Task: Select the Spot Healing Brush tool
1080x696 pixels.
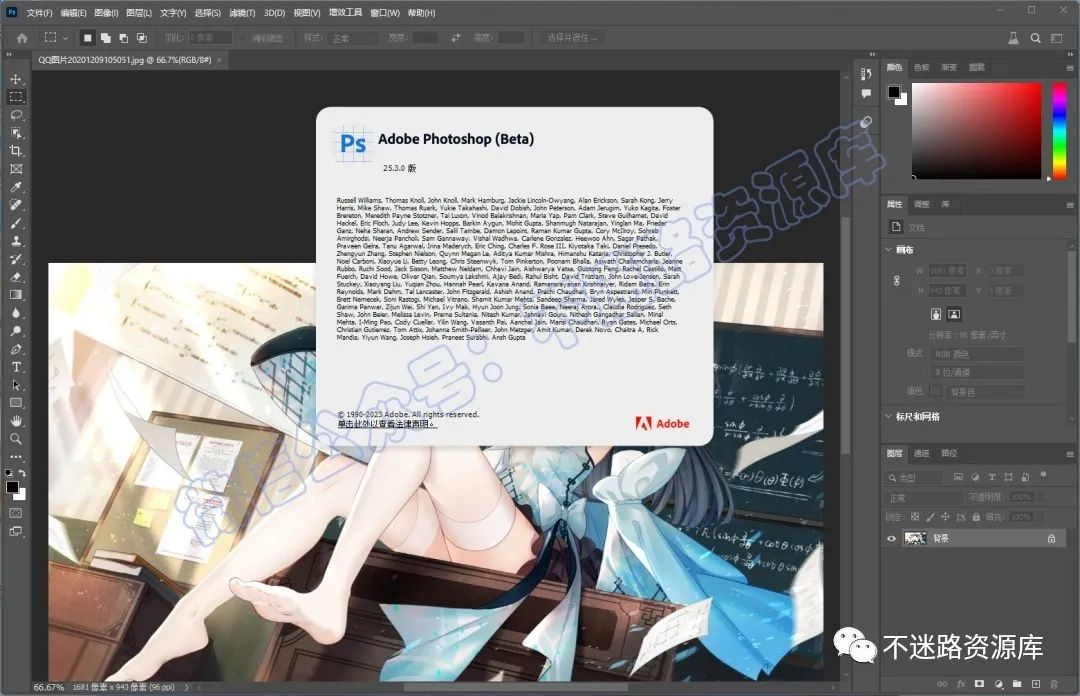Action: pyautogui.click(x=16, y=205)
